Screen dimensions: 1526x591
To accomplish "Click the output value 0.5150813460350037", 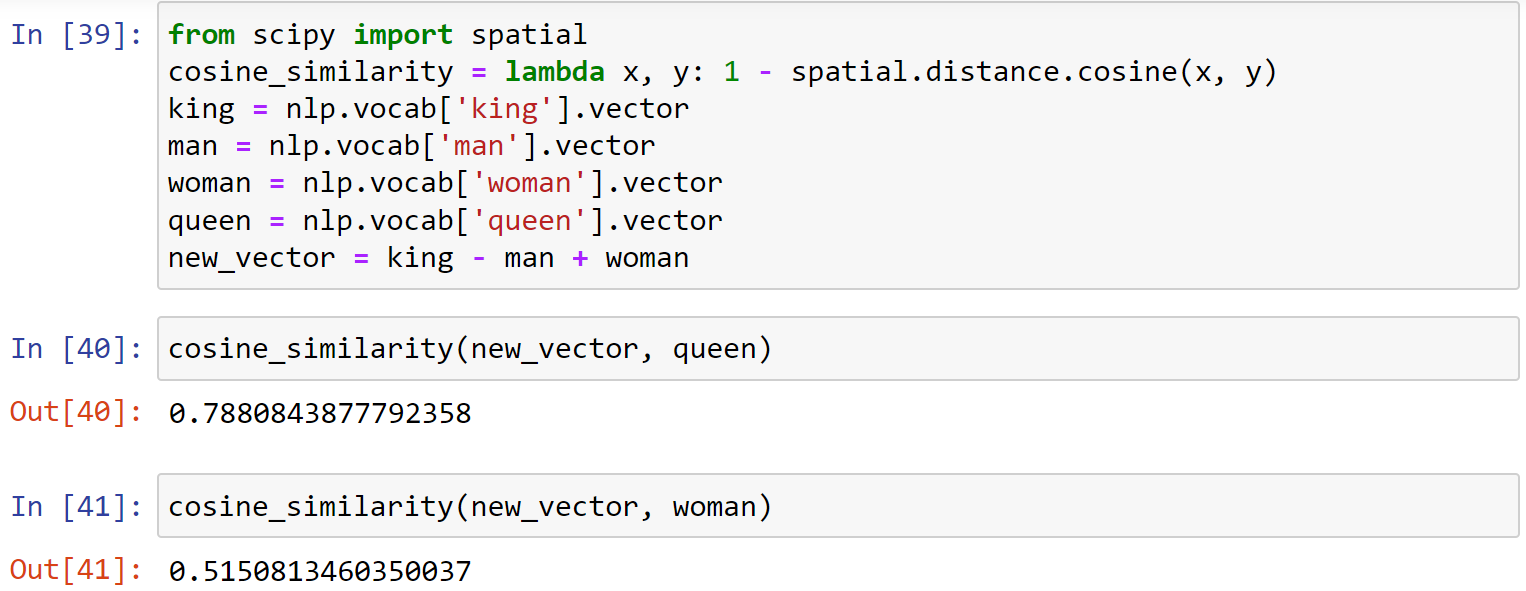I will click(x=320, y=571).
